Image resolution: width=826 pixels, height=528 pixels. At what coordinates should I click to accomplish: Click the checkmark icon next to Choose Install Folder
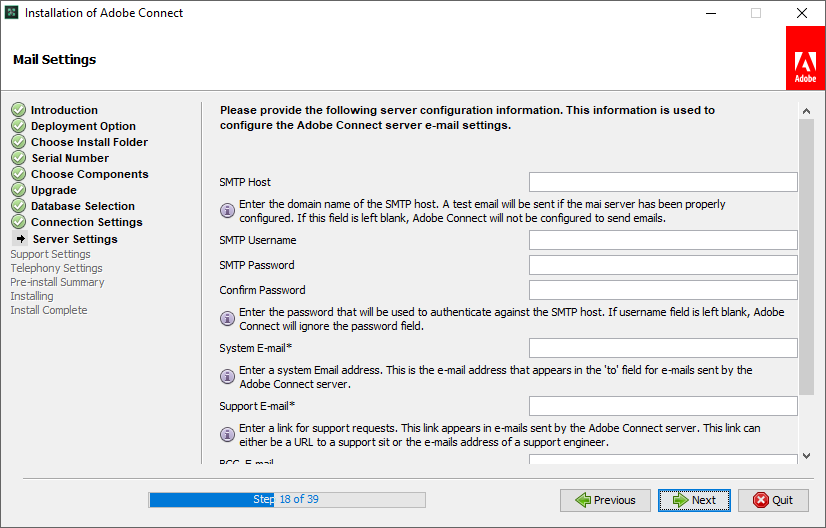[x=18, y=142]
